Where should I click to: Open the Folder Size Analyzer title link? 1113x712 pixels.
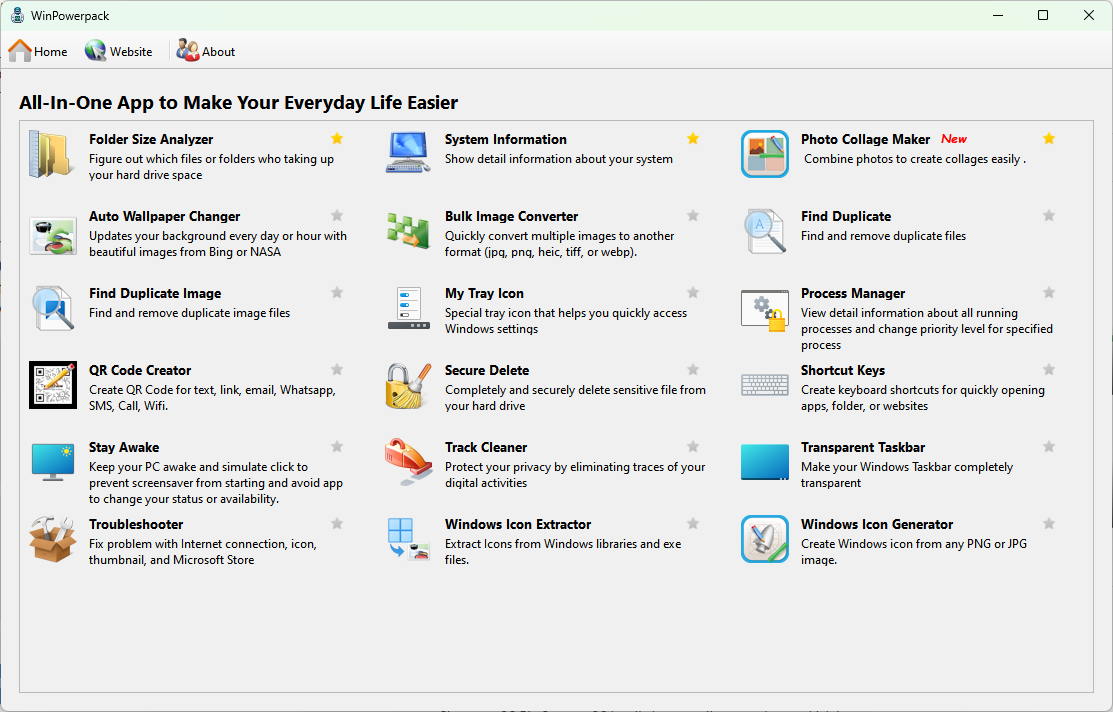(x=151, y=139)
